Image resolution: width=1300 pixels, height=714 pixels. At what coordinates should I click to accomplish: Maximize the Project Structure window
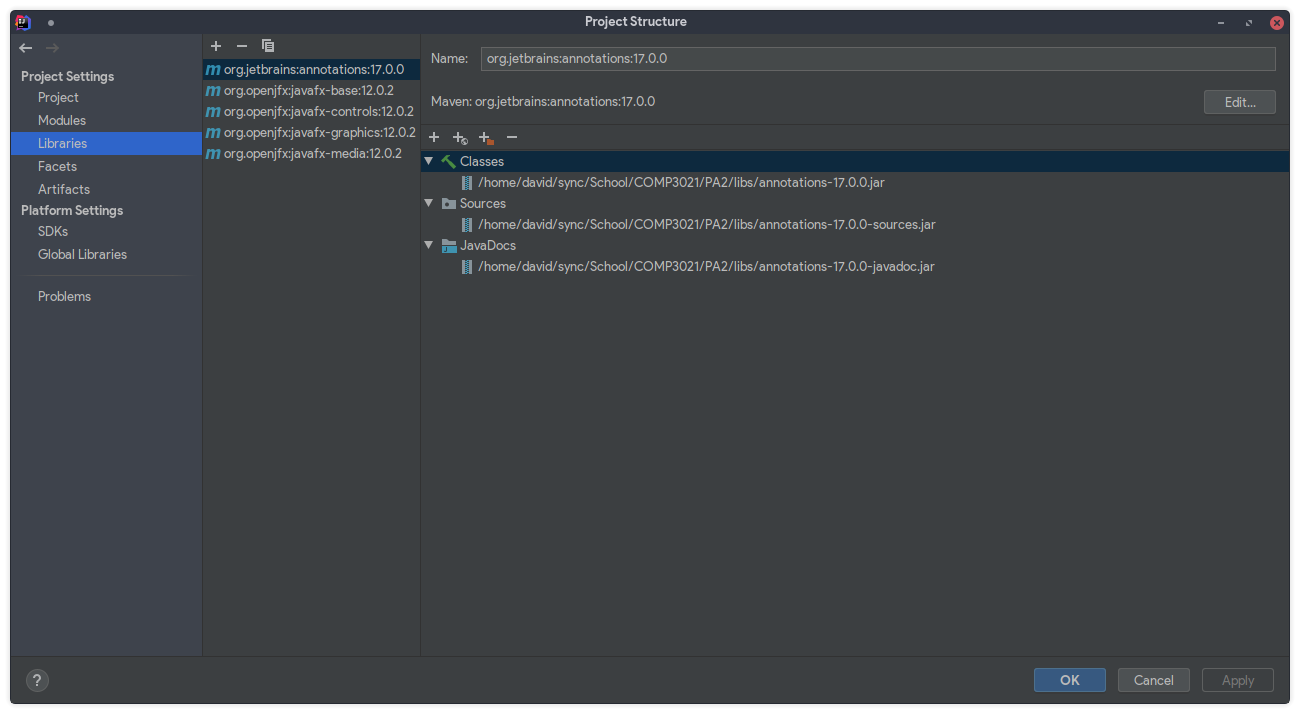pos(1249,22)
